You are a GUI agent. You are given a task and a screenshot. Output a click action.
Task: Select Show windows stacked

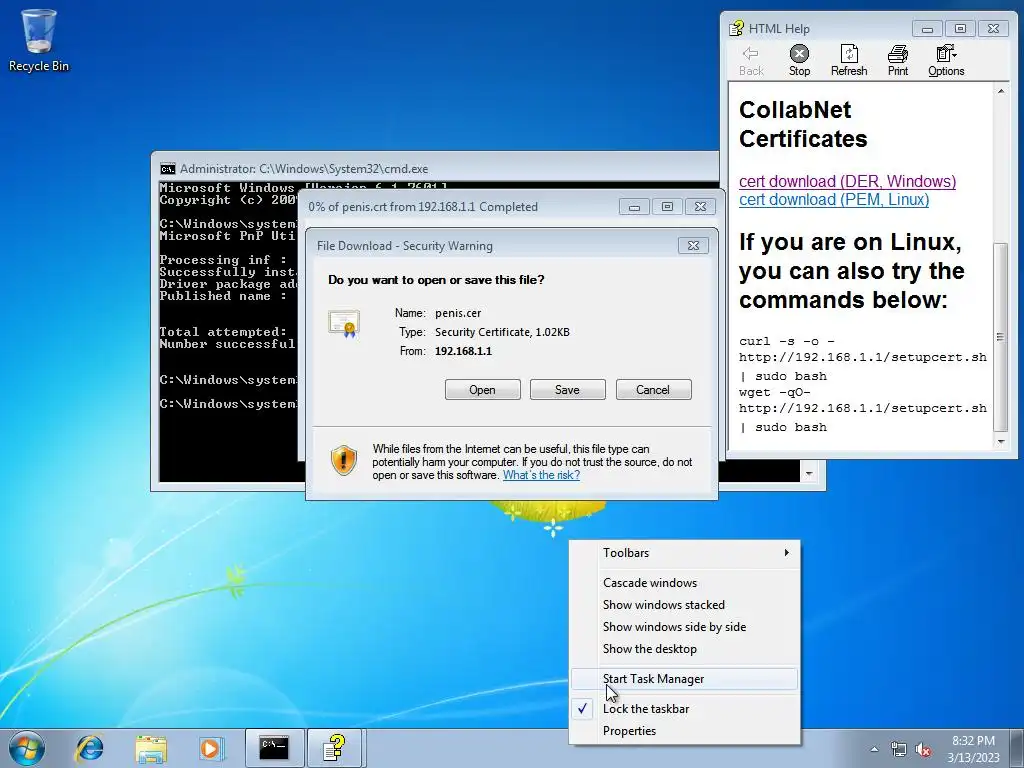[x=685, y=605]
